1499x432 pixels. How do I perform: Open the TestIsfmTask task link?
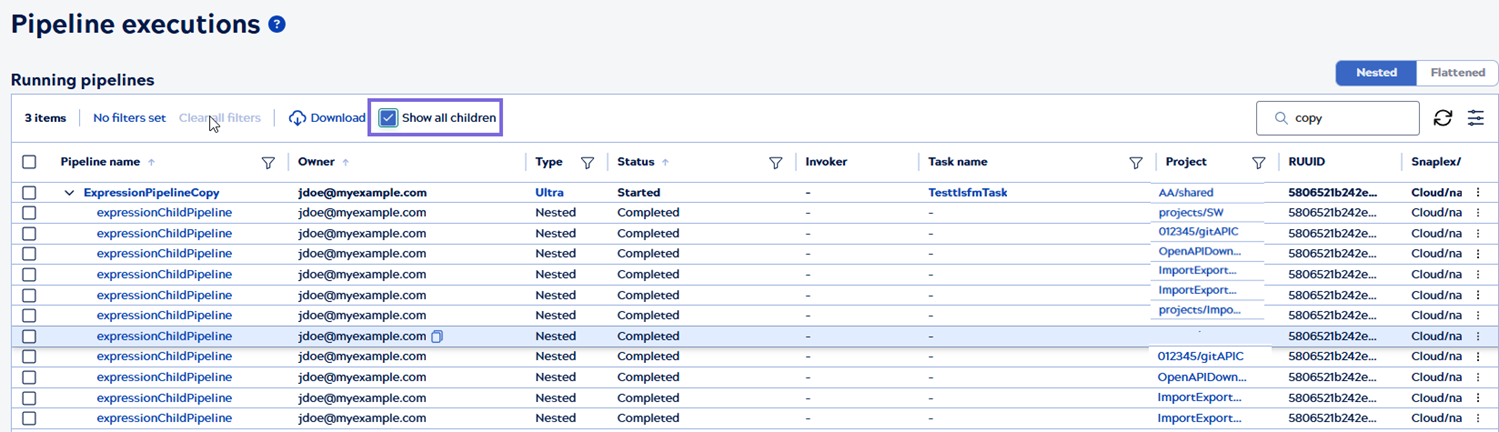click(x=967, y=193)
